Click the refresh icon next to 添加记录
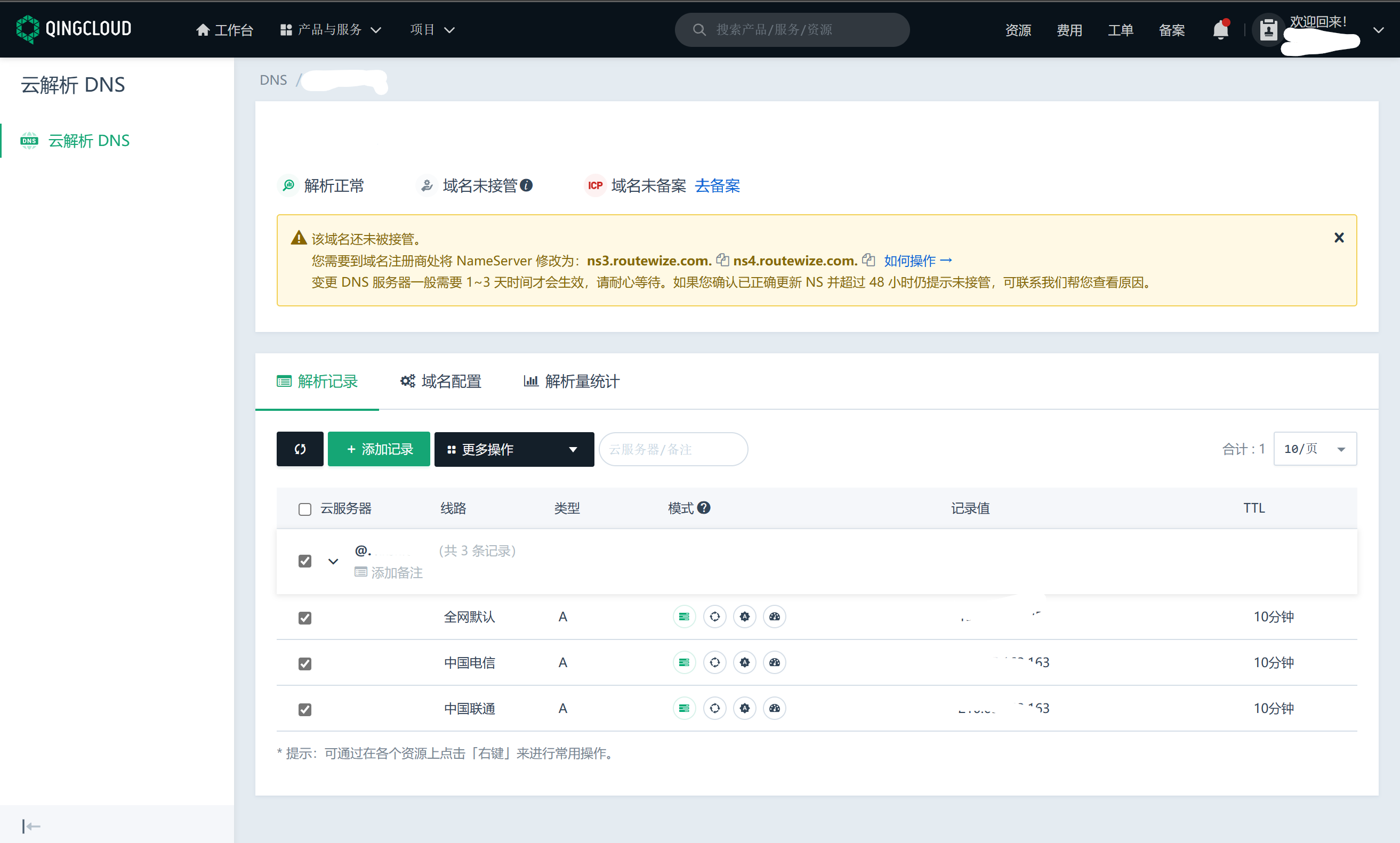Viewport: 1400px width, 843px height. [x=300, y=449]
